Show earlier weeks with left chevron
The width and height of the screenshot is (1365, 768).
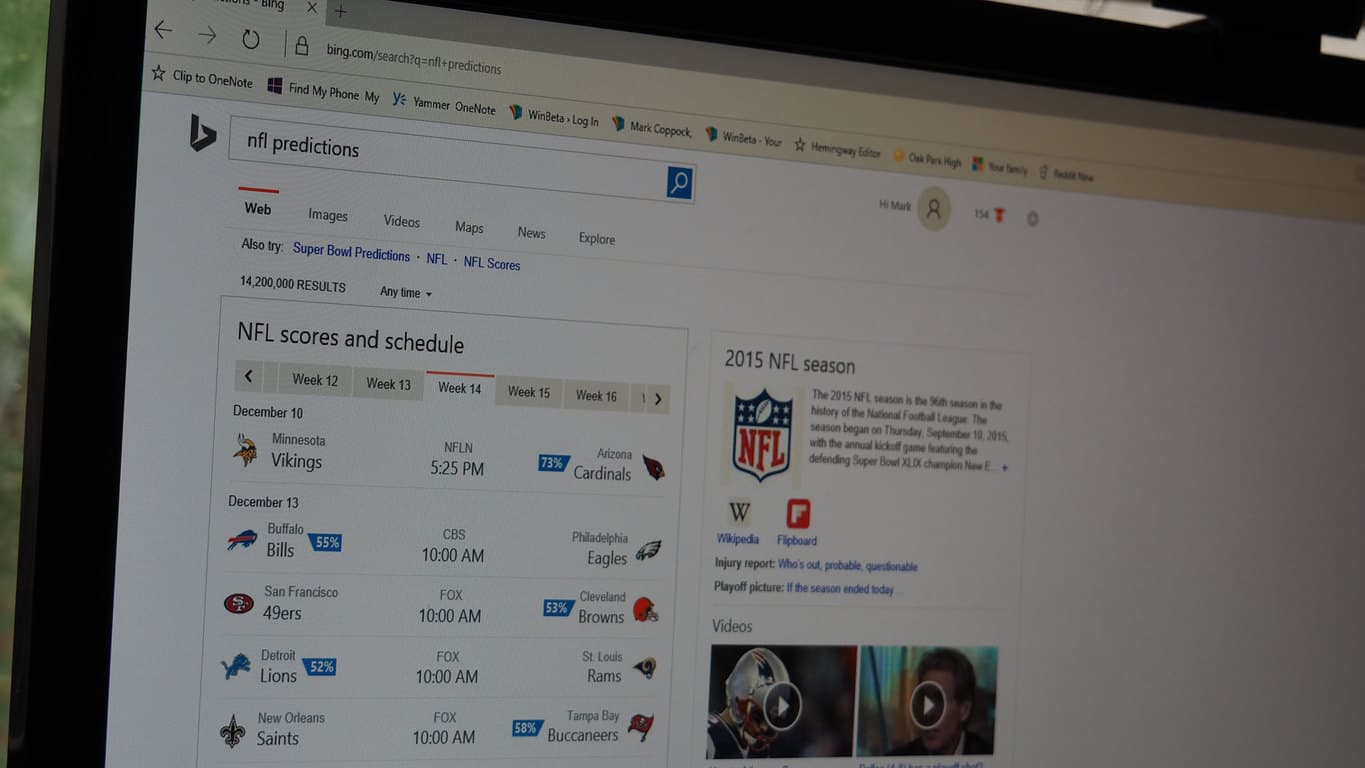(x=249, y=377)
